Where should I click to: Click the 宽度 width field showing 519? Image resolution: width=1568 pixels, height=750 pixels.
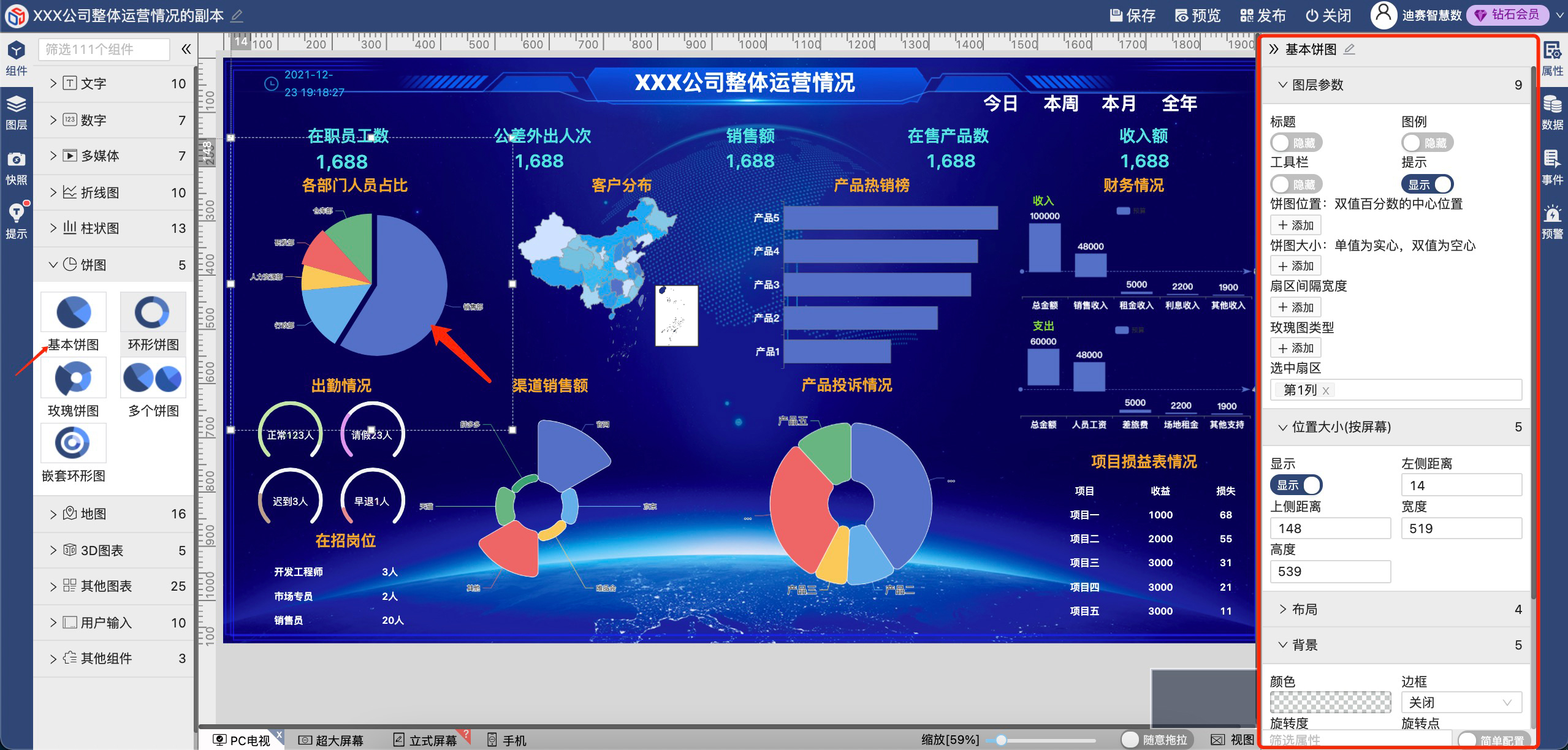[1461, 528]
